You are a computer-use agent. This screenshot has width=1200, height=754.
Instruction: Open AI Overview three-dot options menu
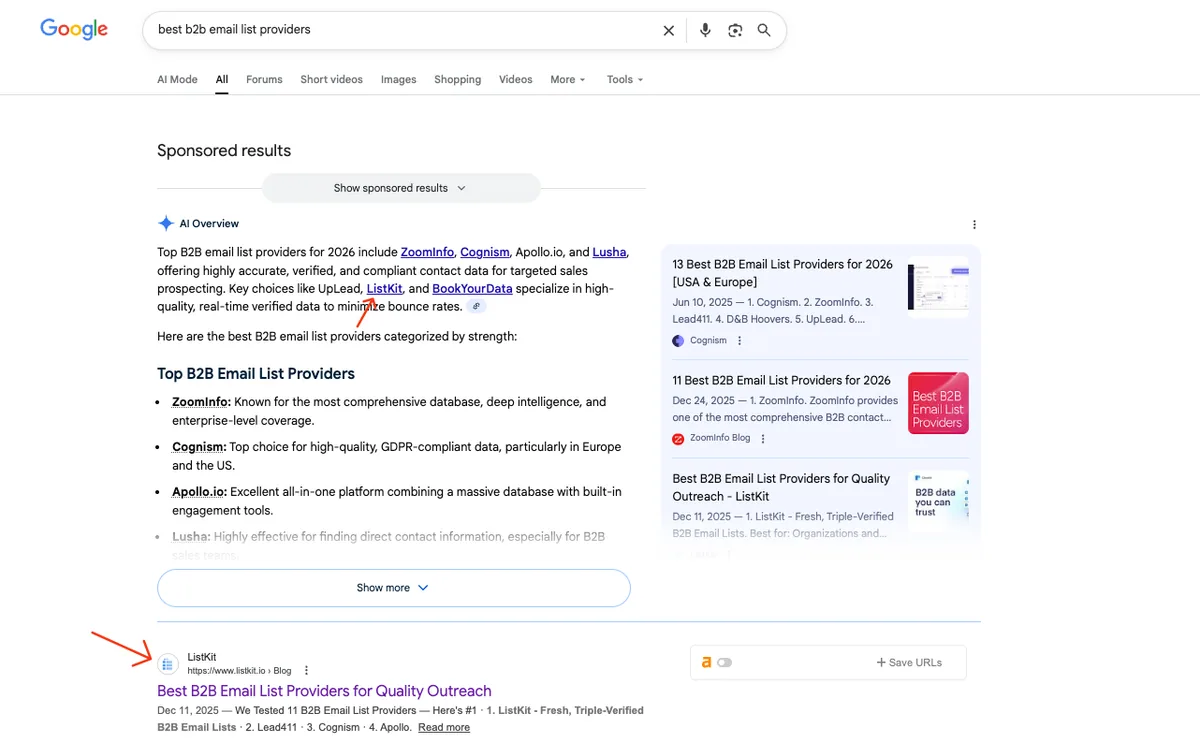coord(974,225)
